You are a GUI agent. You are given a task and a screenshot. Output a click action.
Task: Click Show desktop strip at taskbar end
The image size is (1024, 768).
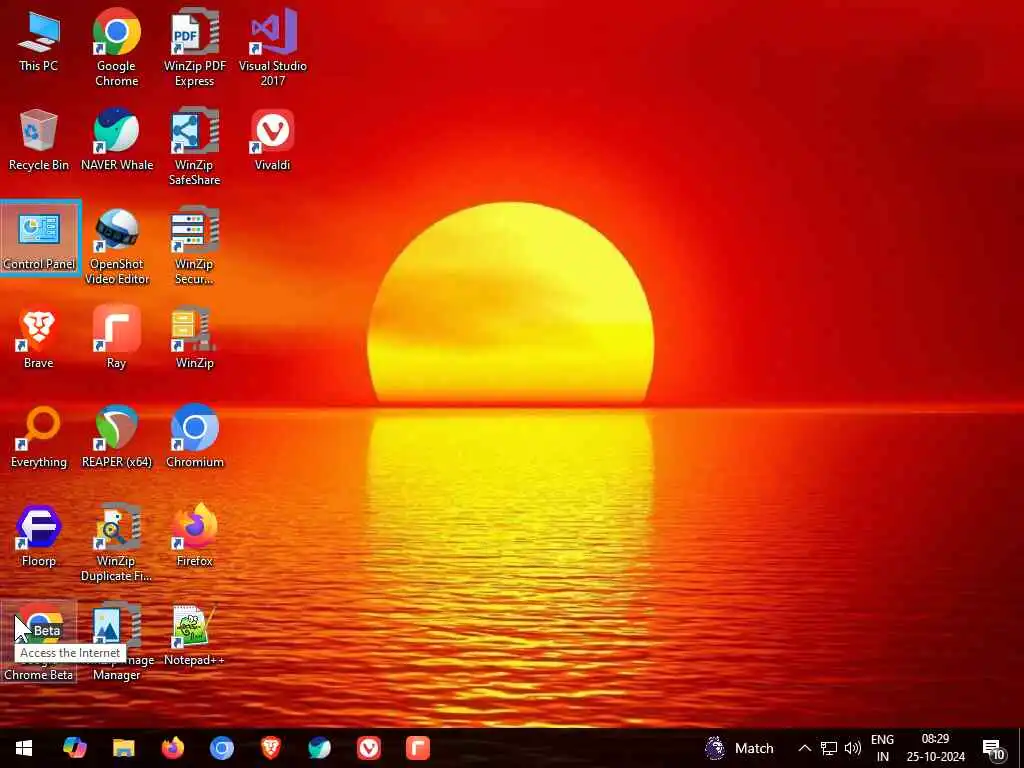point(1021,748)
